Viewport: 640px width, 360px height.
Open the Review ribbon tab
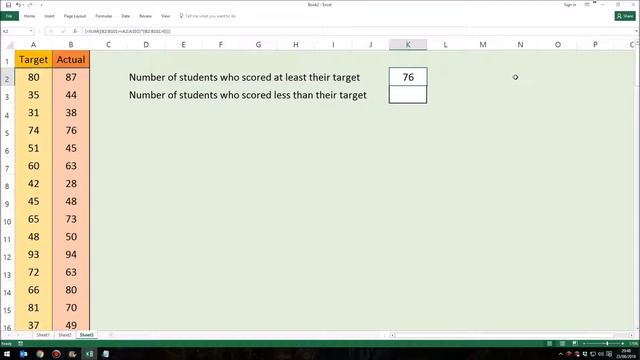click(145, 16)
